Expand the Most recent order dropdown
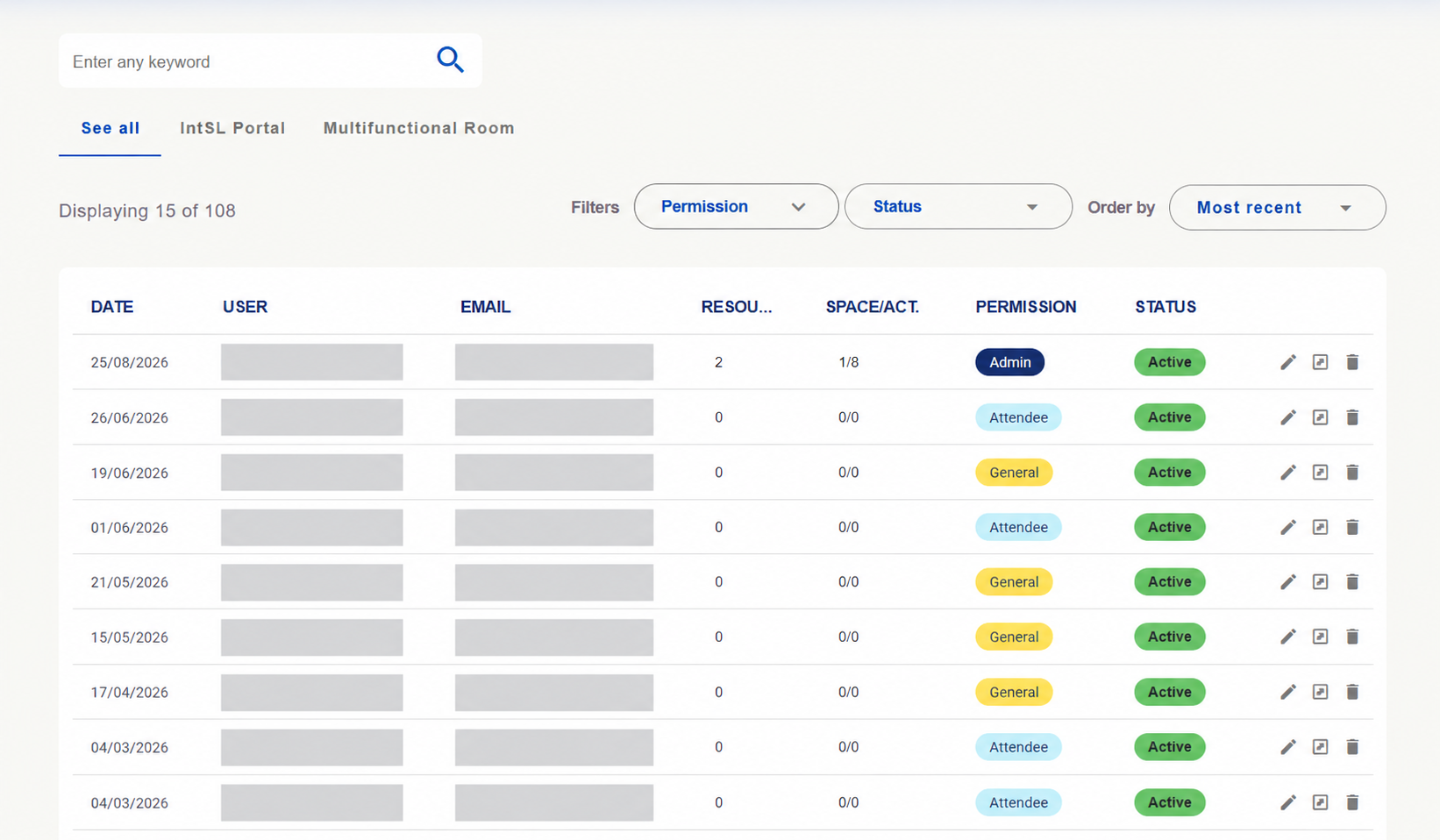The image size is (1440, 840). (1277, 208)
